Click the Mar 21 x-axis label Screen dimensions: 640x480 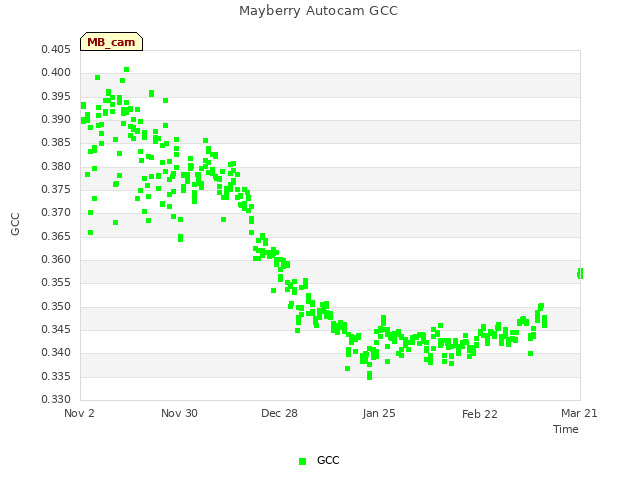click(x=579, y=413)
